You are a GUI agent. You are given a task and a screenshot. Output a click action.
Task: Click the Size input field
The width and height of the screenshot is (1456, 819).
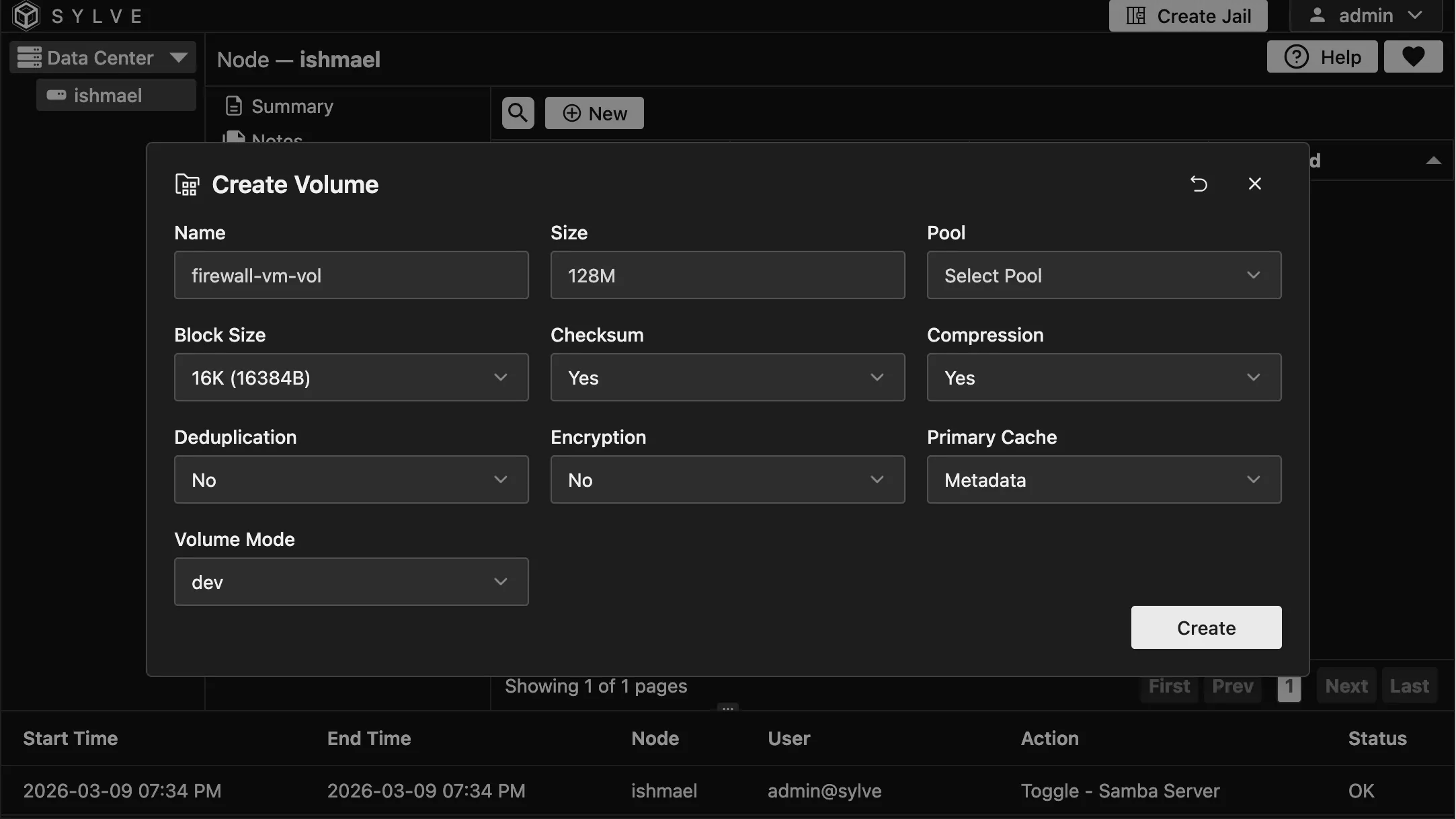coord(727,275)
